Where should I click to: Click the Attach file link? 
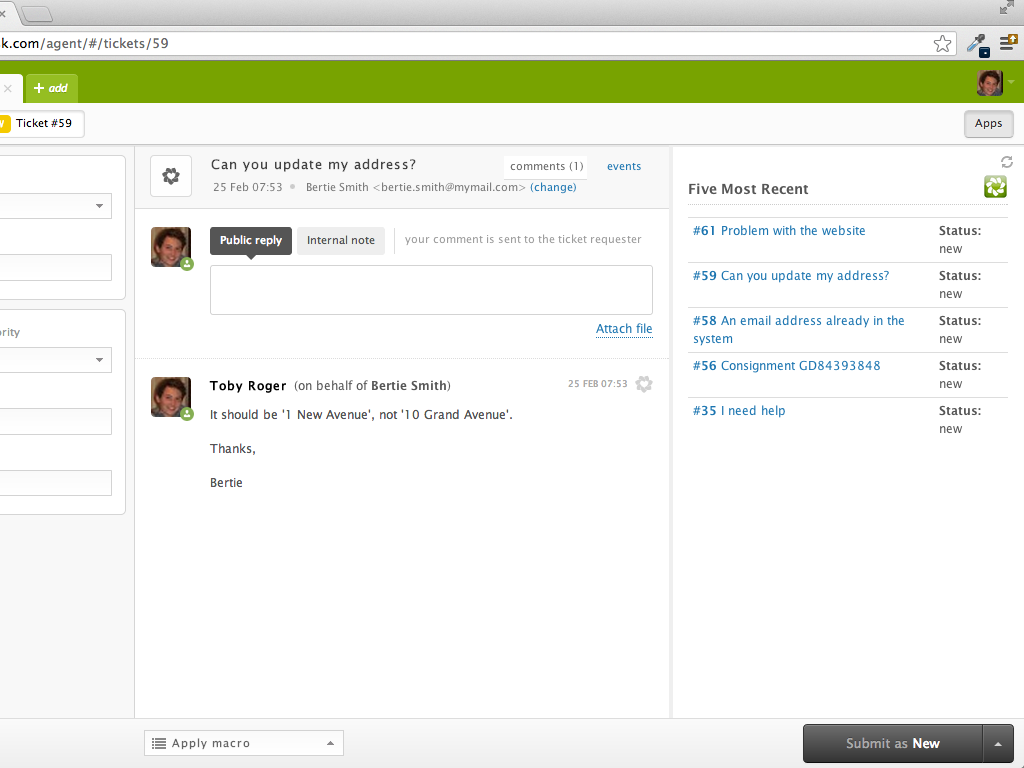[624, 329]
